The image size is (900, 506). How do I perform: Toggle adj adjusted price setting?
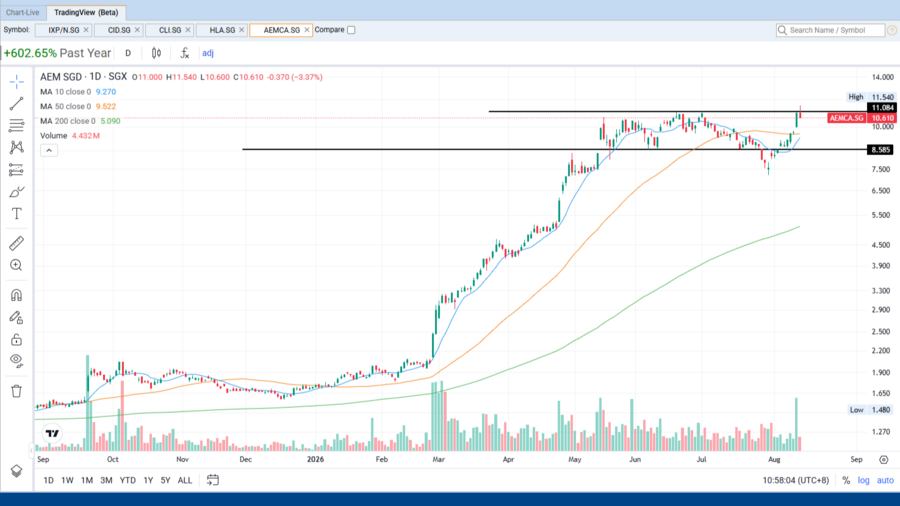[208, 53]
